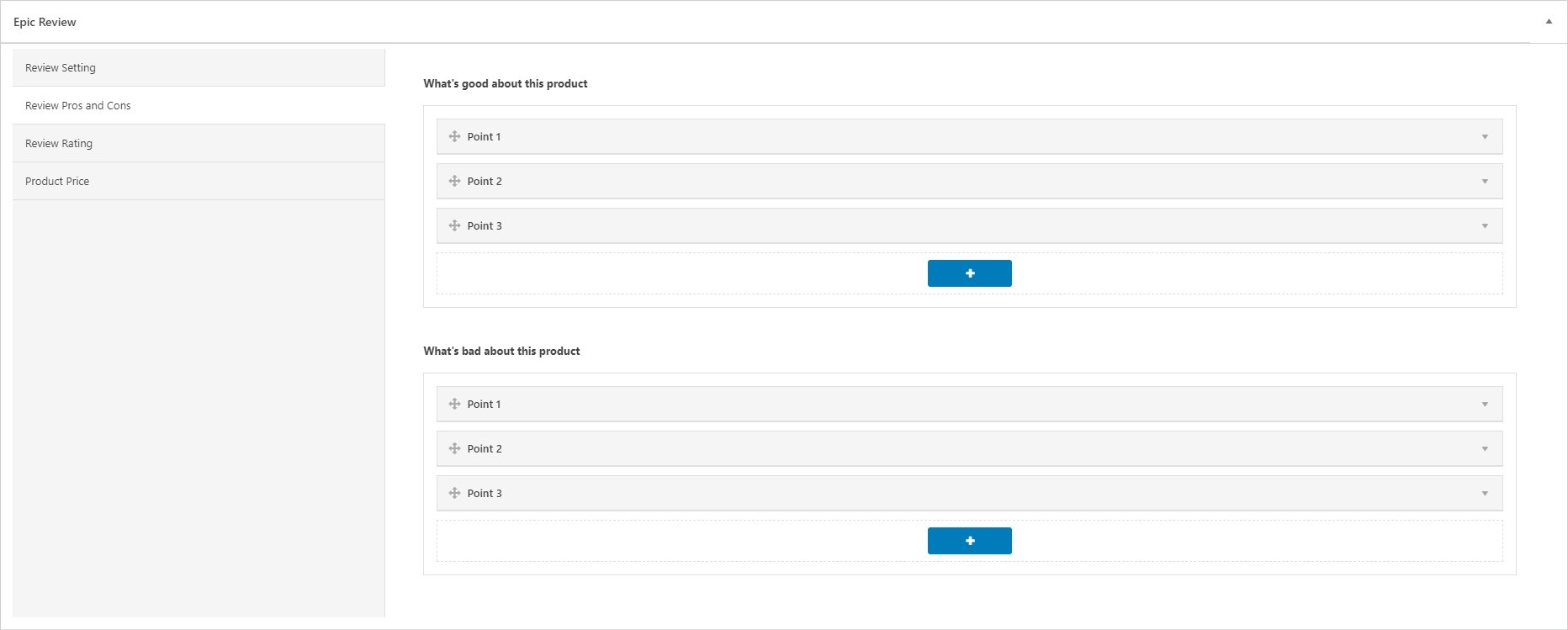Viewport: 1568px width, 630px height.
Task: Click drag handle icon of Point 1 in good list
Action: tap(454, 136)
